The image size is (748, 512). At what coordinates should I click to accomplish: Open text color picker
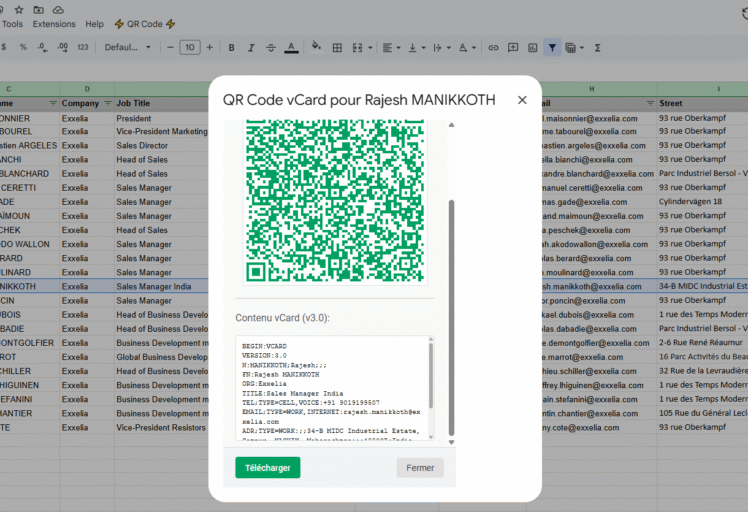click(291, 47)
